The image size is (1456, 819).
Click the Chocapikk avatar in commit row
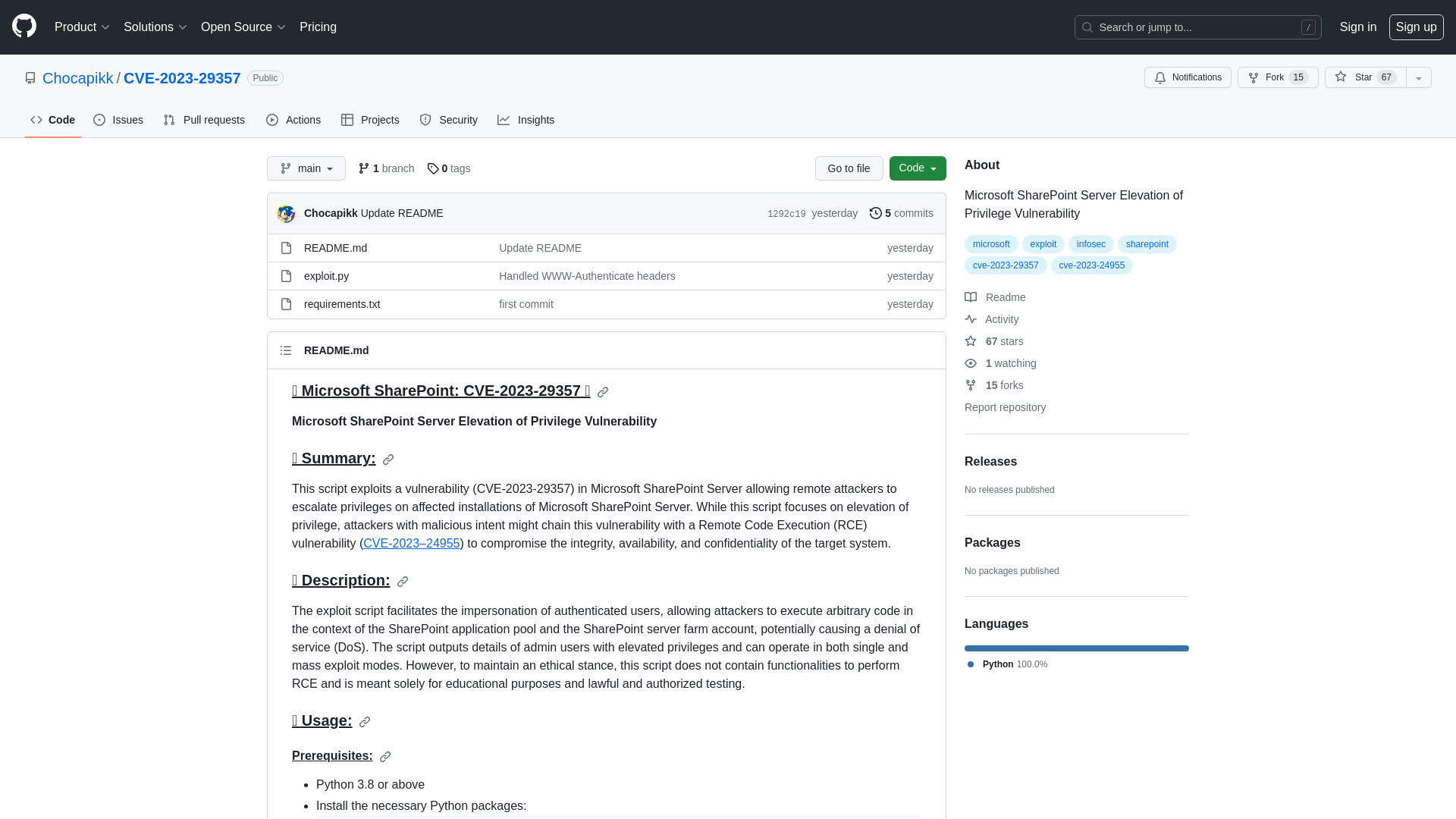[286, 214]
